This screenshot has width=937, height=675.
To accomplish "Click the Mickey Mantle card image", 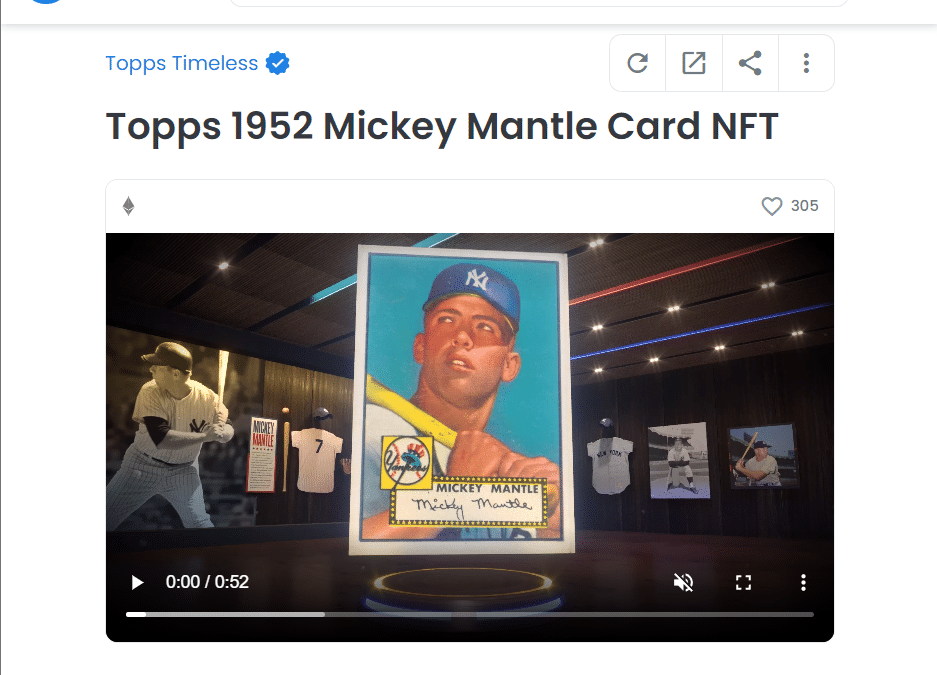I will (x=462, y=399).
